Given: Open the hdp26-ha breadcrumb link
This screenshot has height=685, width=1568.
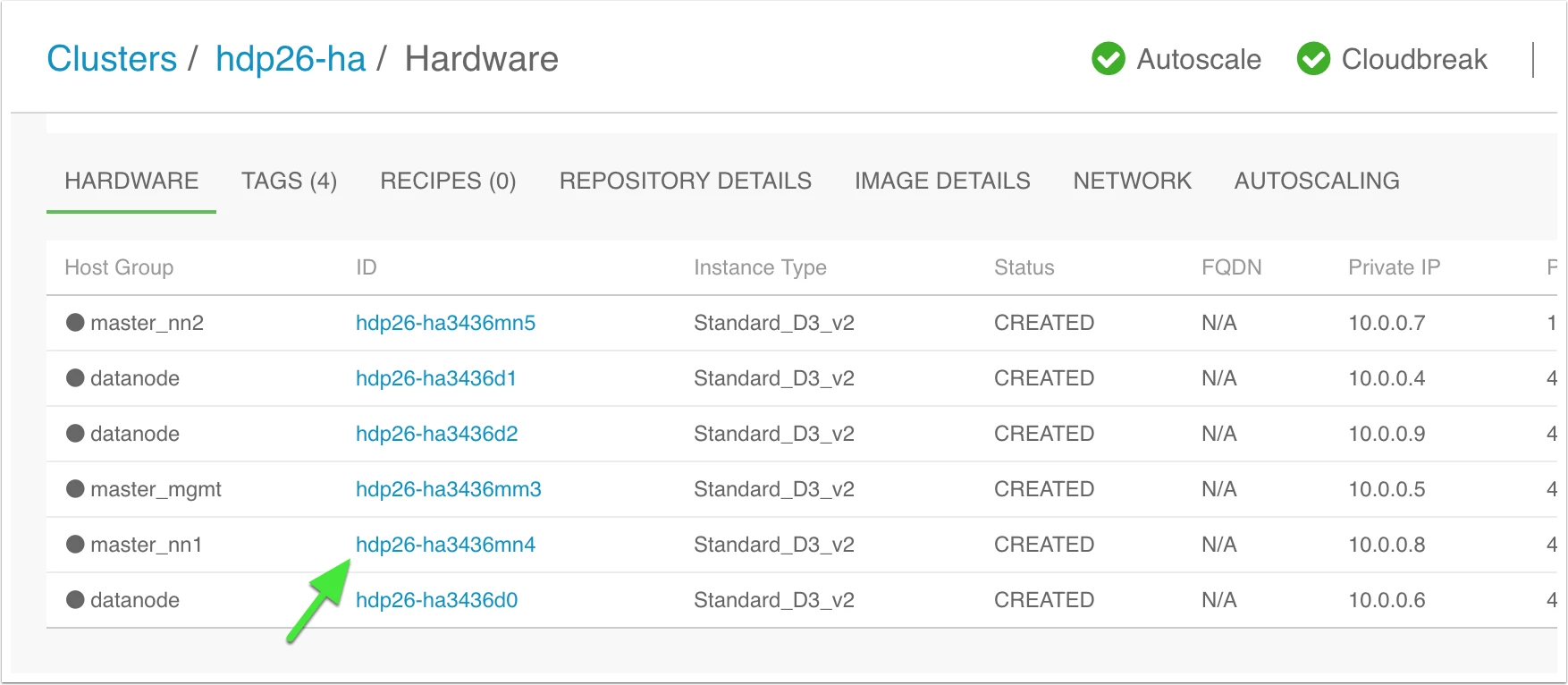Looking at the screenshot, I should tap(291, 59).
